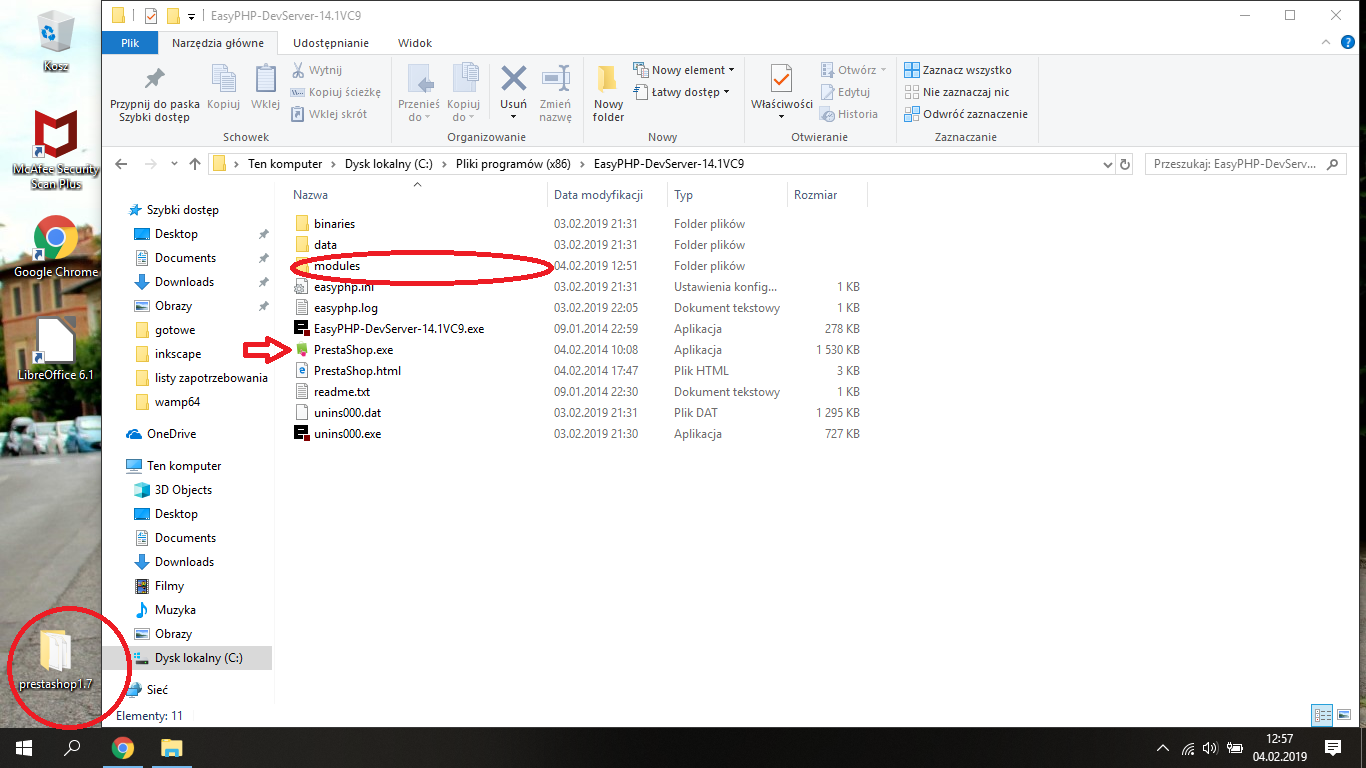Select the PrestaShop.exe file
The height and width of the screenshot is (768, 1366).
(x=344, y=350)
